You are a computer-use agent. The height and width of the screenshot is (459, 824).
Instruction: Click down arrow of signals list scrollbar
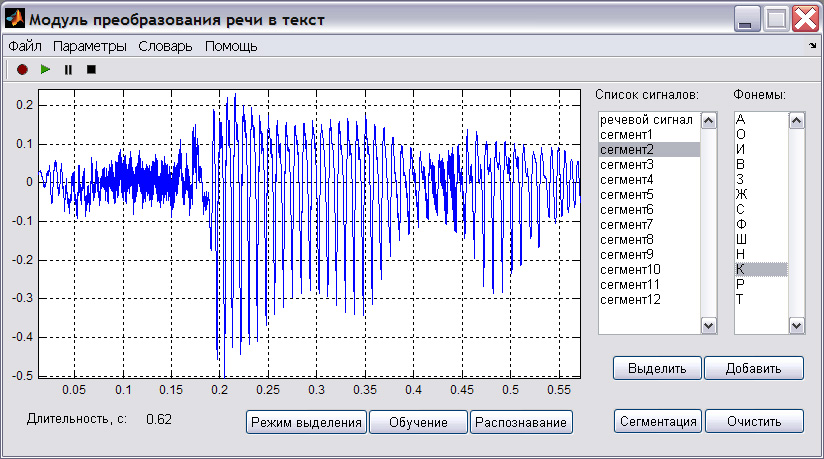pos(708,325)
